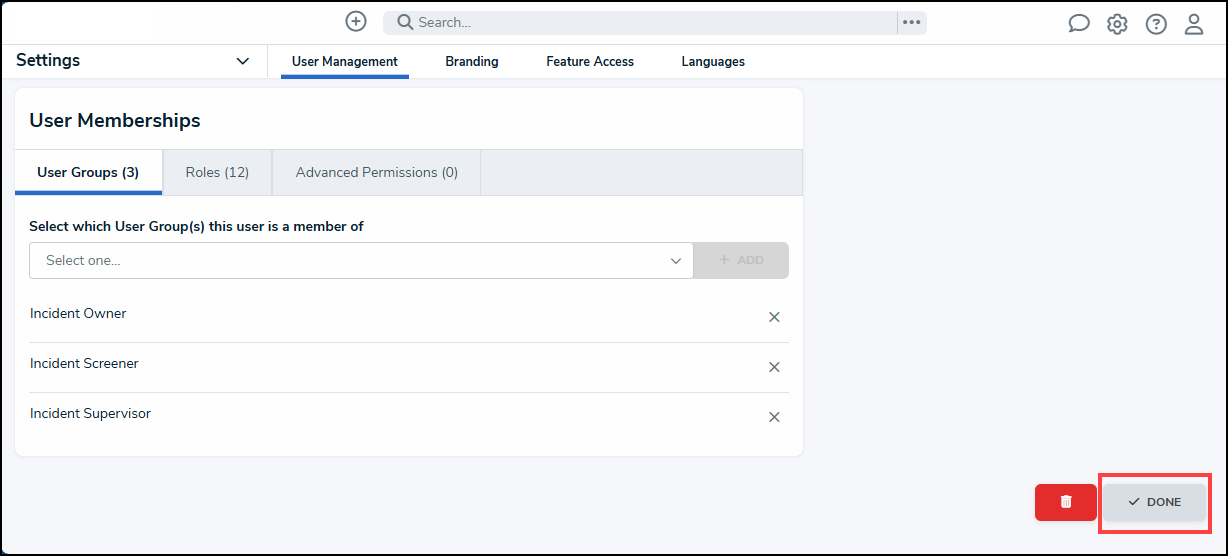Open the Feature Access tab
The image size is (1228, 556).
[590, 61]
